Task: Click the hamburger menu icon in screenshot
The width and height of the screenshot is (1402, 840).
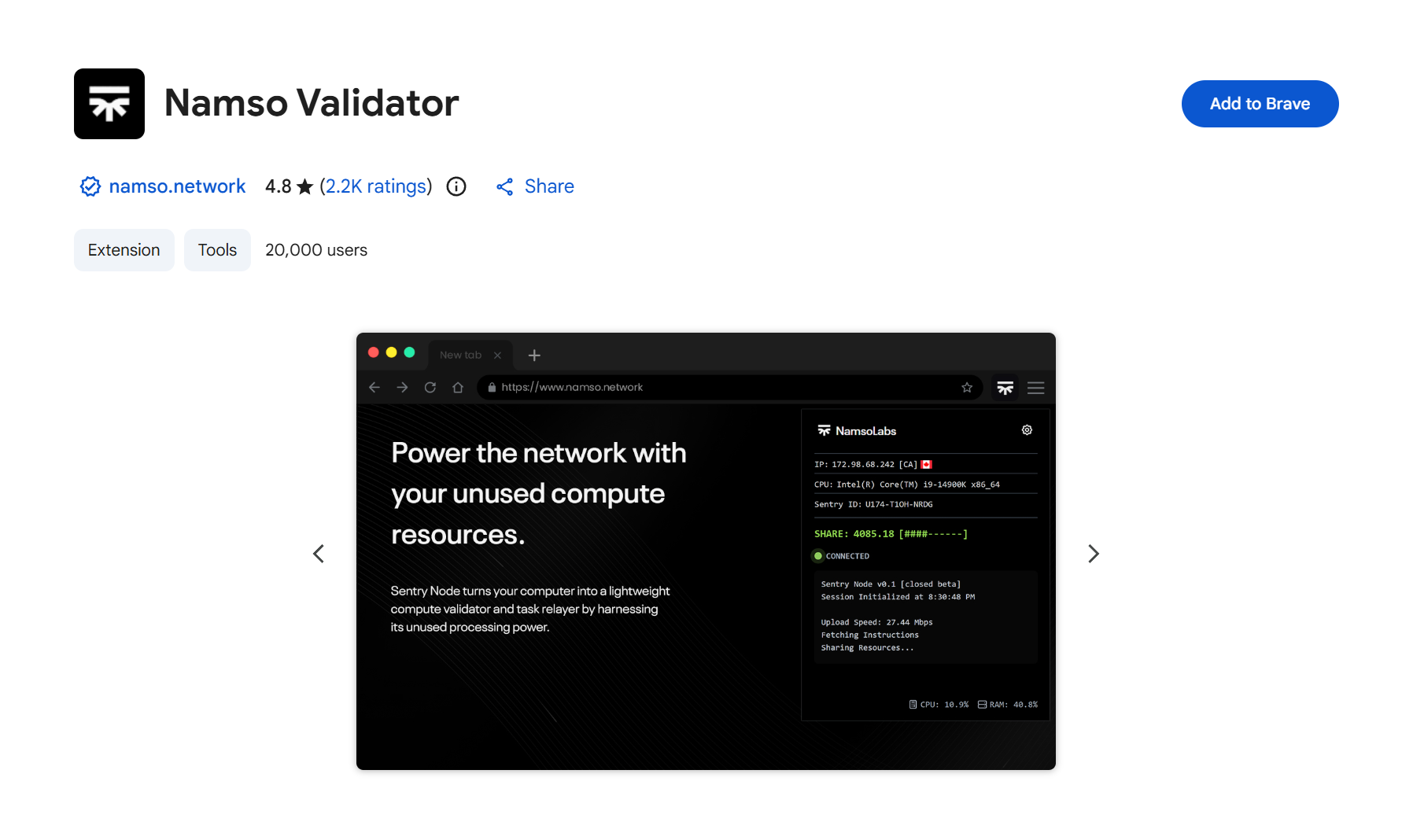Action: [1035, 388]
